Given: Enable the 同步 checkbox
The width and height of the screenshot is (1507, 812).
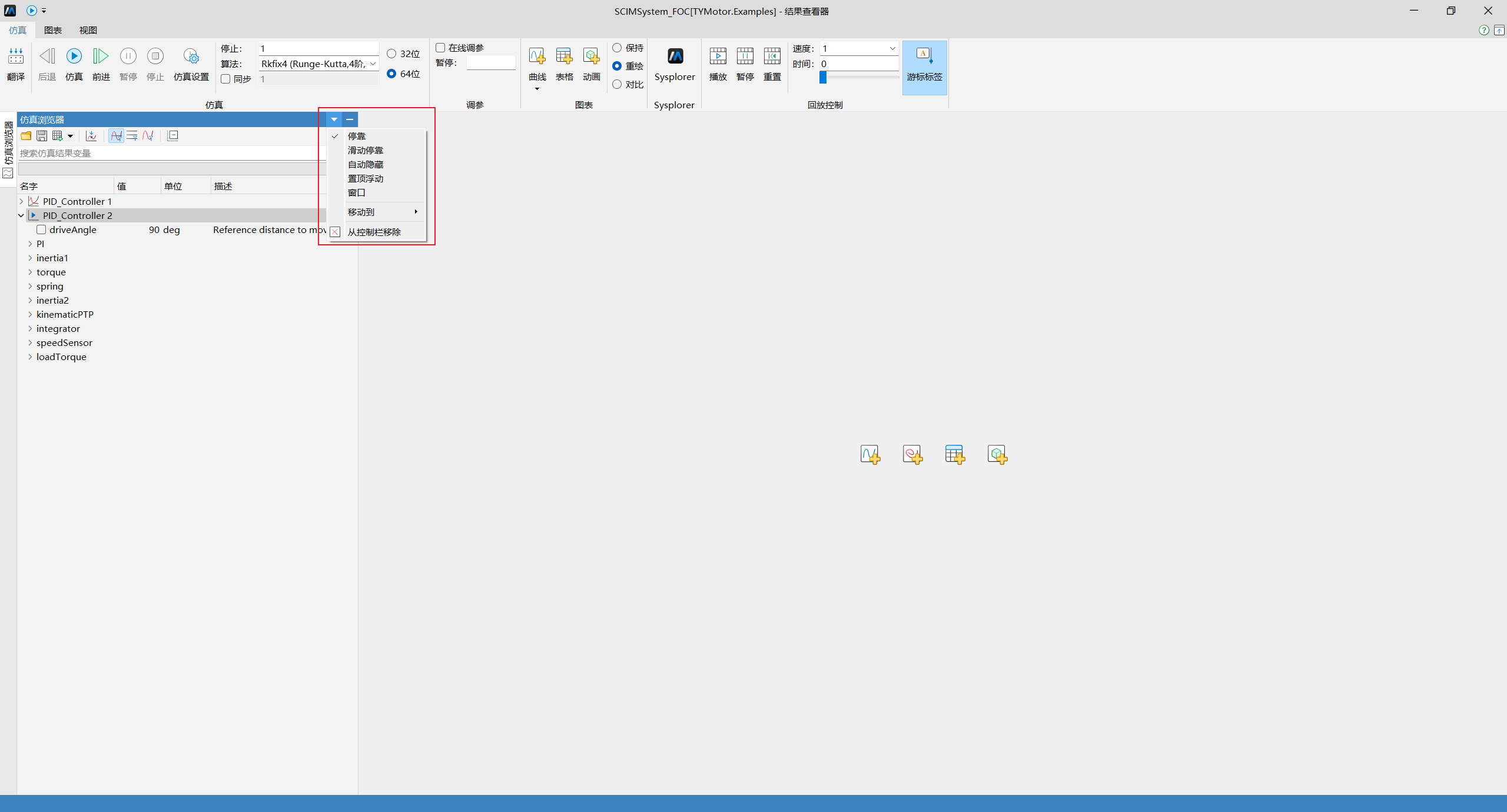Looking at the screenshot, I should click(x=225, y=79).
